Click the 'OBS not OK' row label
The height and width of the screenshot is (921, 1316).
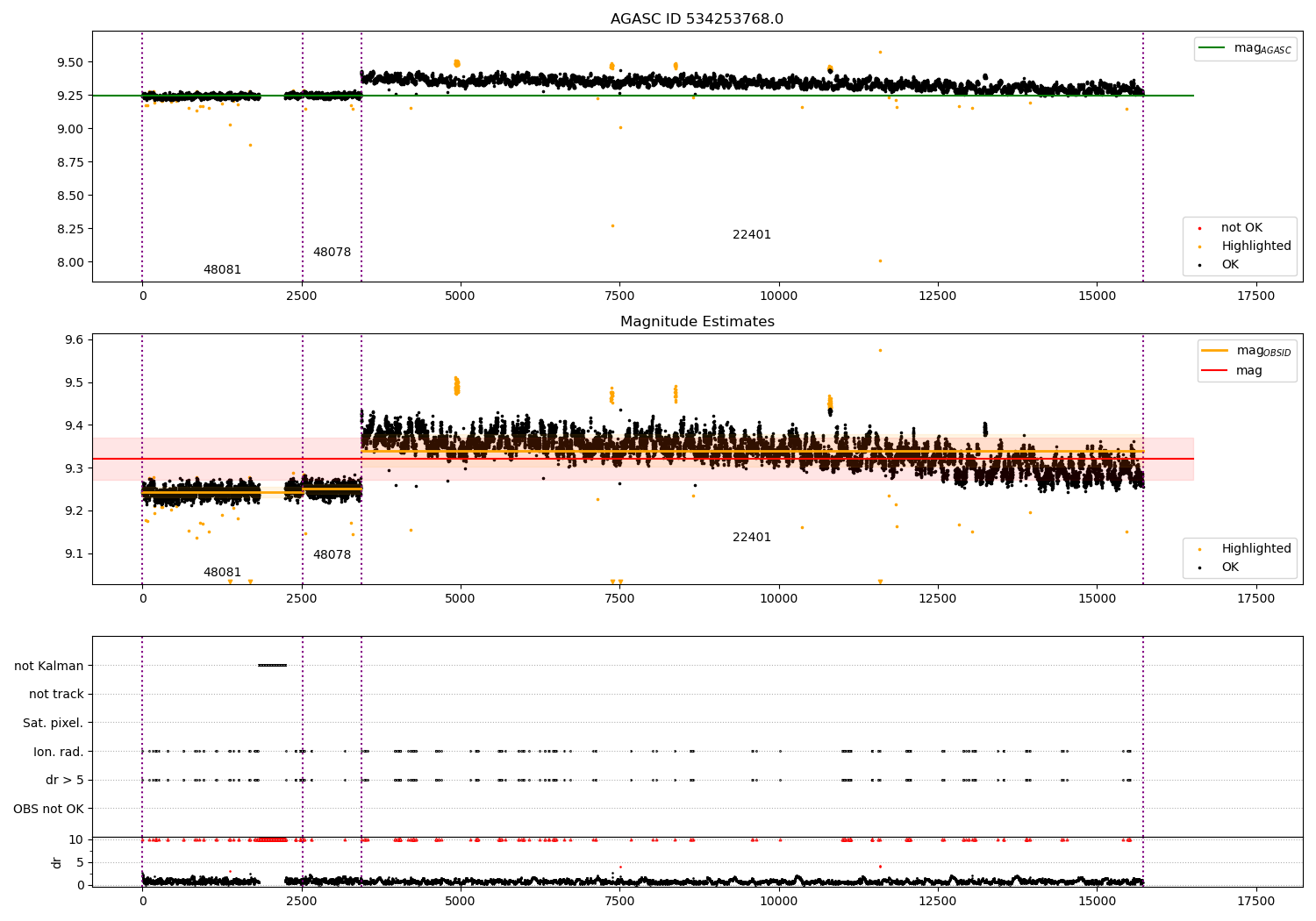[49, 810]
